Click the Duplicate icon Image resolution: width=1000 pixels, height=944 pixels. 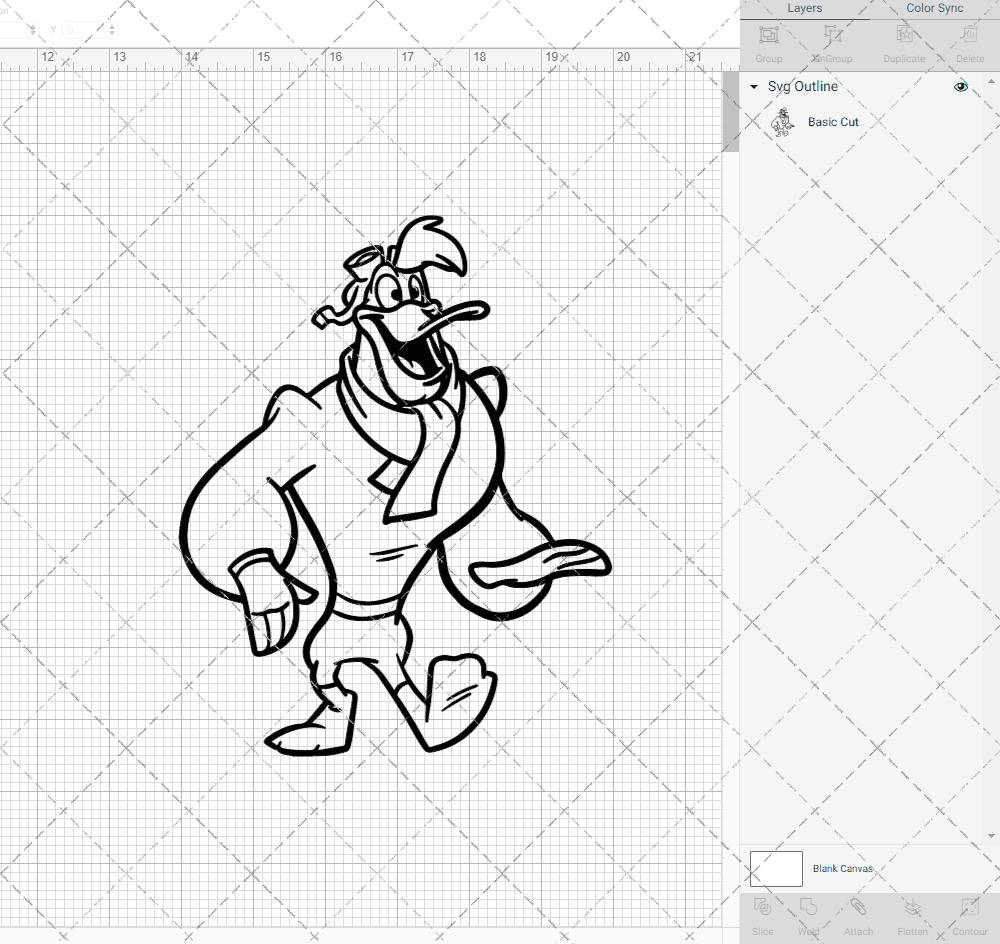pos(904,34)
